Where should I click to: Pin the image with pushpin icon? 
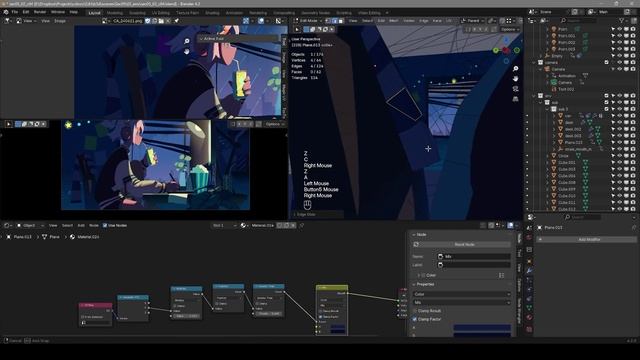coord(177,20)
